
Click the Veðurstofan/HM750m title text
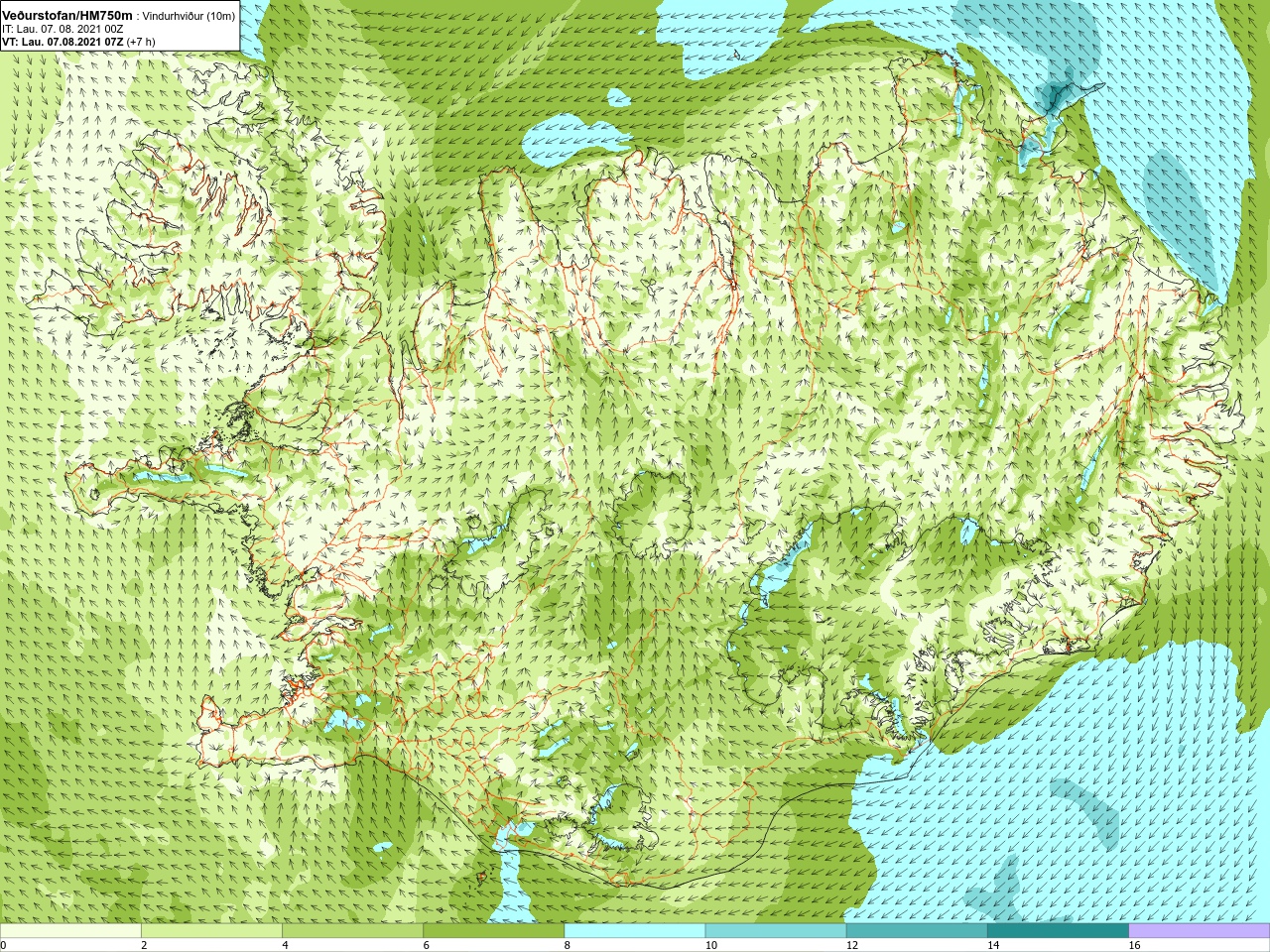tap(67, 16)
